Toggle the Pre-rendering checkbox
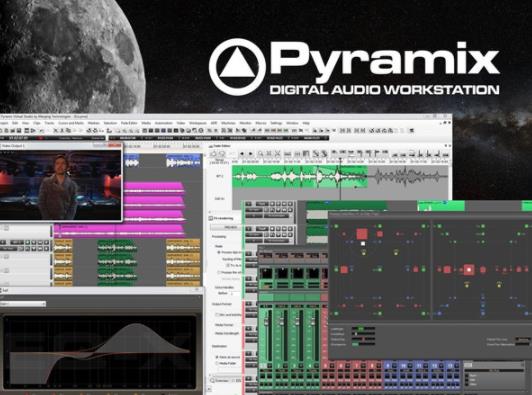The height and width of the screenshot is (395, 532). (x=211, y=219)
